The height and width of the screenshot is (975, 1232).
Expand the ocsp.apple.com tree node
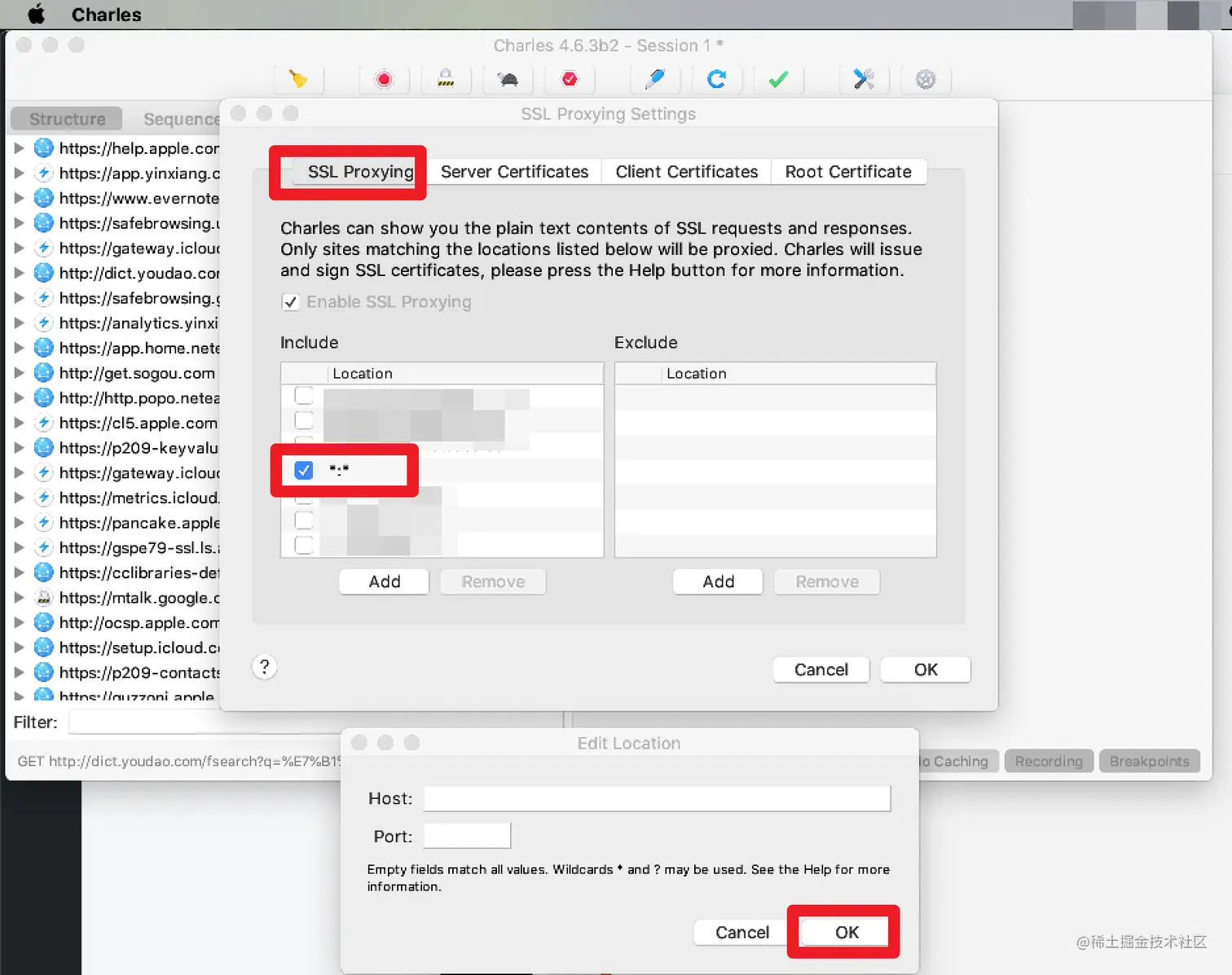[19, 622]
